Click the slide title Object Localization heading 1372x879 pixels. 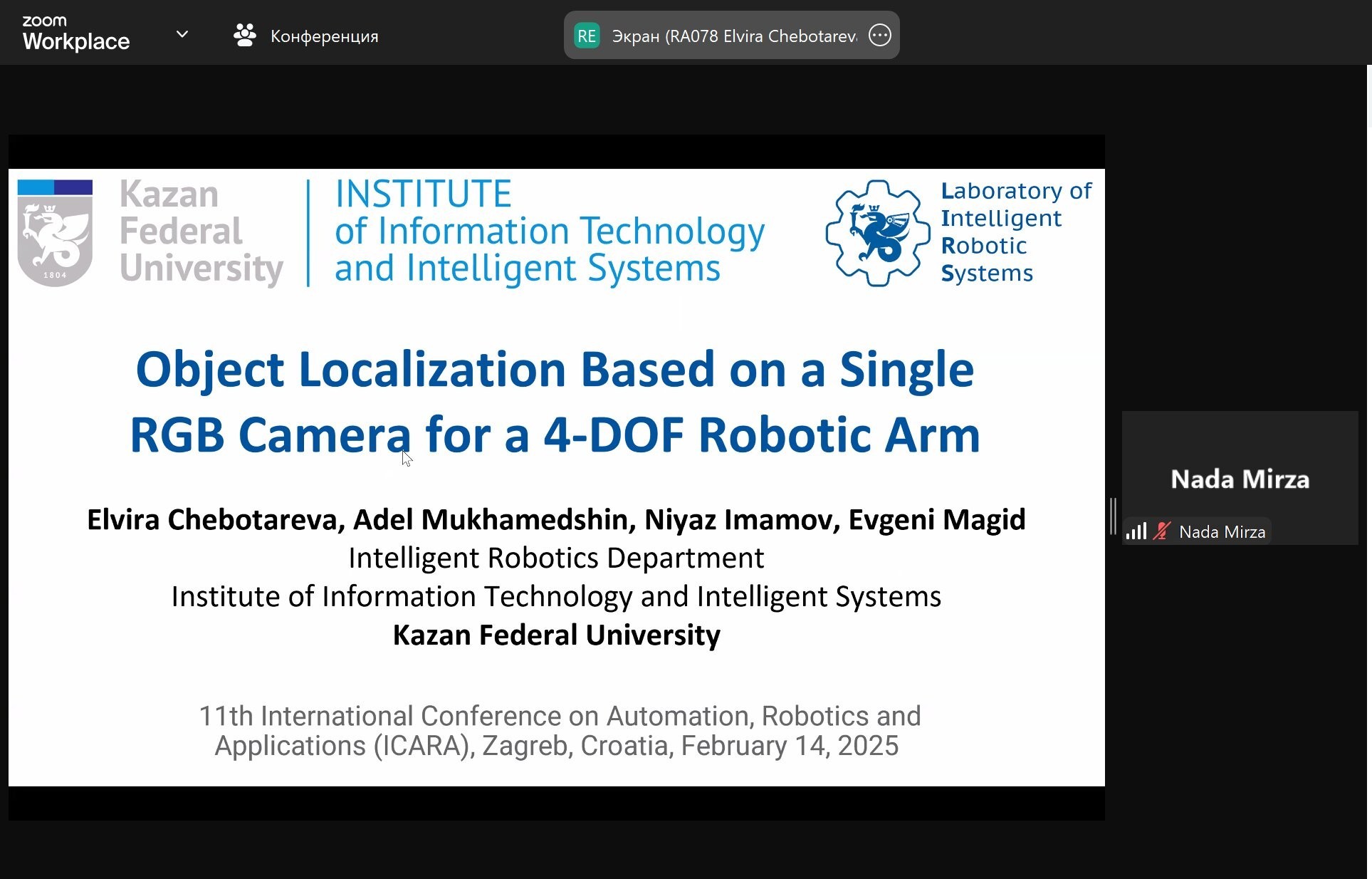click(555, 401)
